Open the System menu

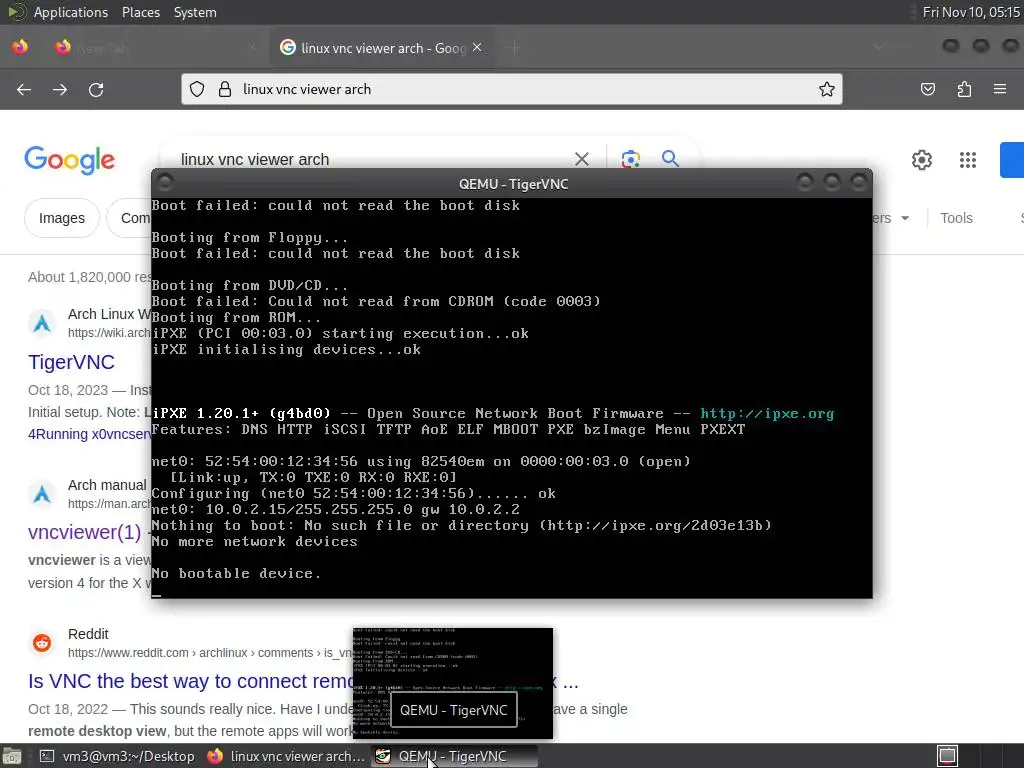(195, 12)
